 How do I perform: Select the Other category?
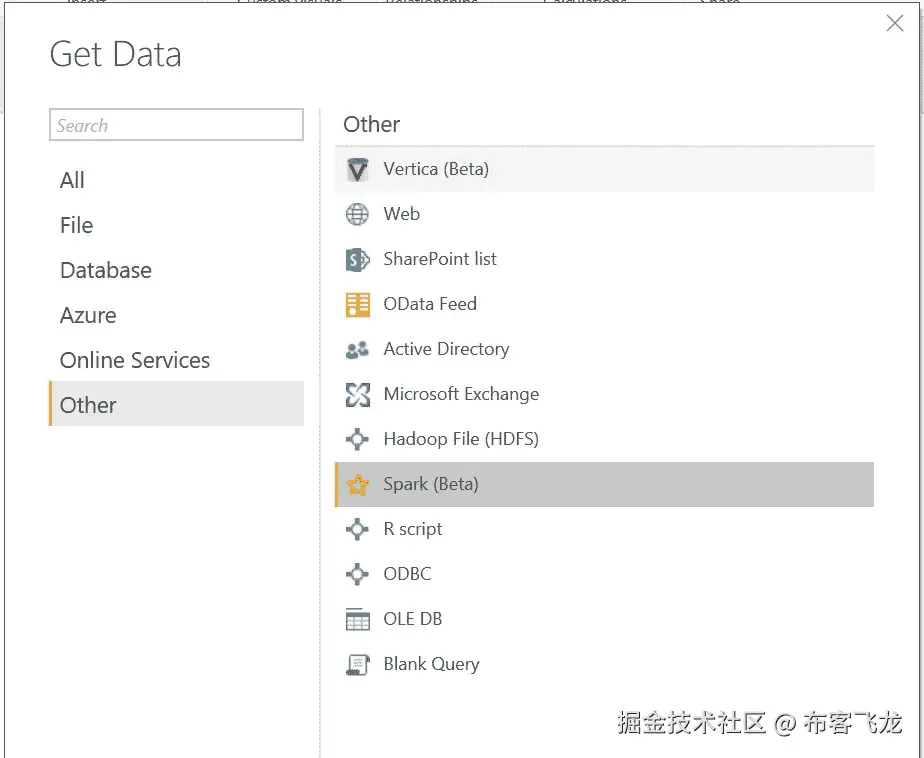pos(88,405)
